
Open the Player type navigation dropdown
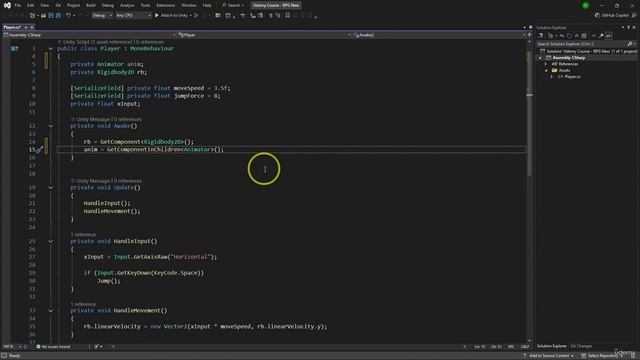[x=264, y=35]
